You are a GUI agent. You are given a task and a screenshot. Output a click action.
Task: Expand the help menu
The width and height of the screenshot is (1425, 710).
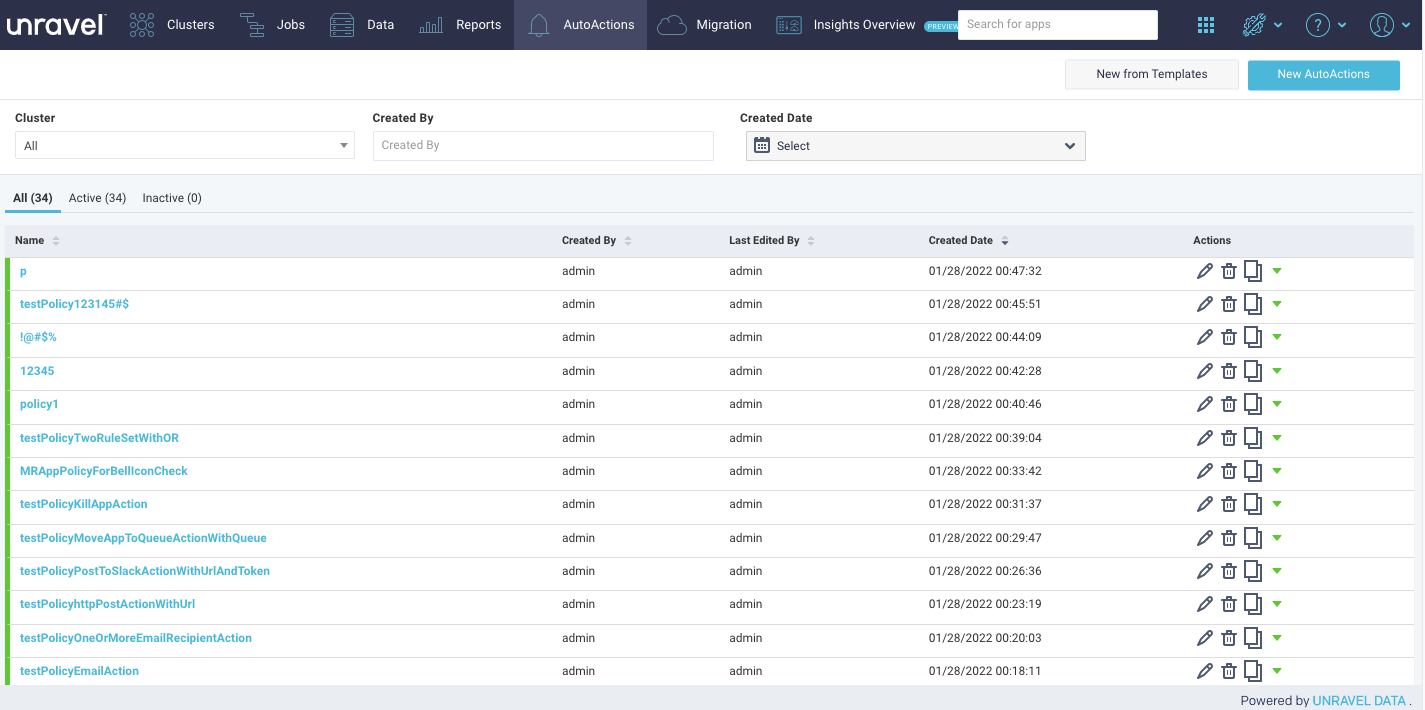pos(1326,26)
